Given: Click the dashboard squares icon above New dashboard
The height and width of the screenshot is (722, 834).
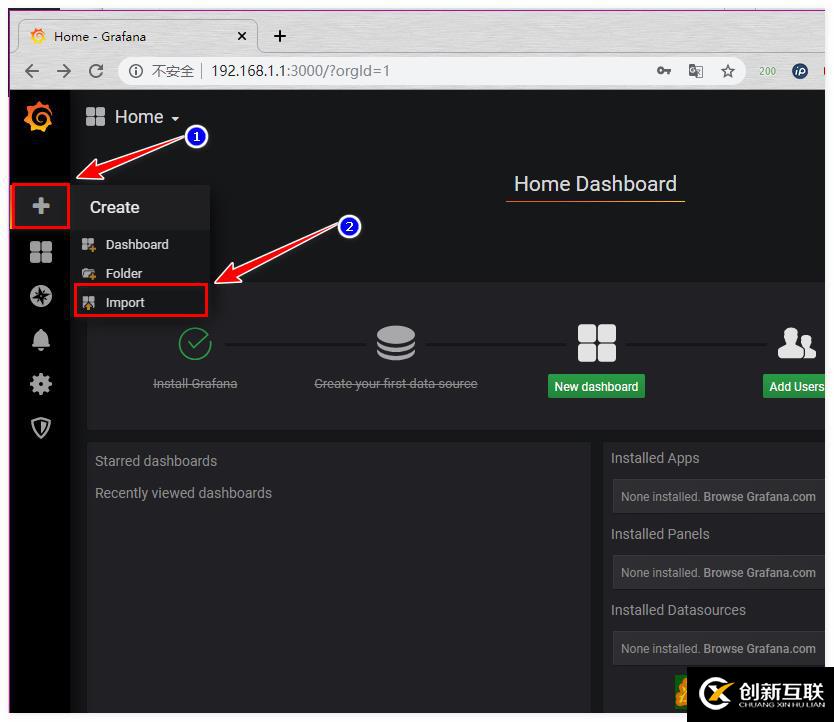Looking at the screenshot, I should click(597, 343).
